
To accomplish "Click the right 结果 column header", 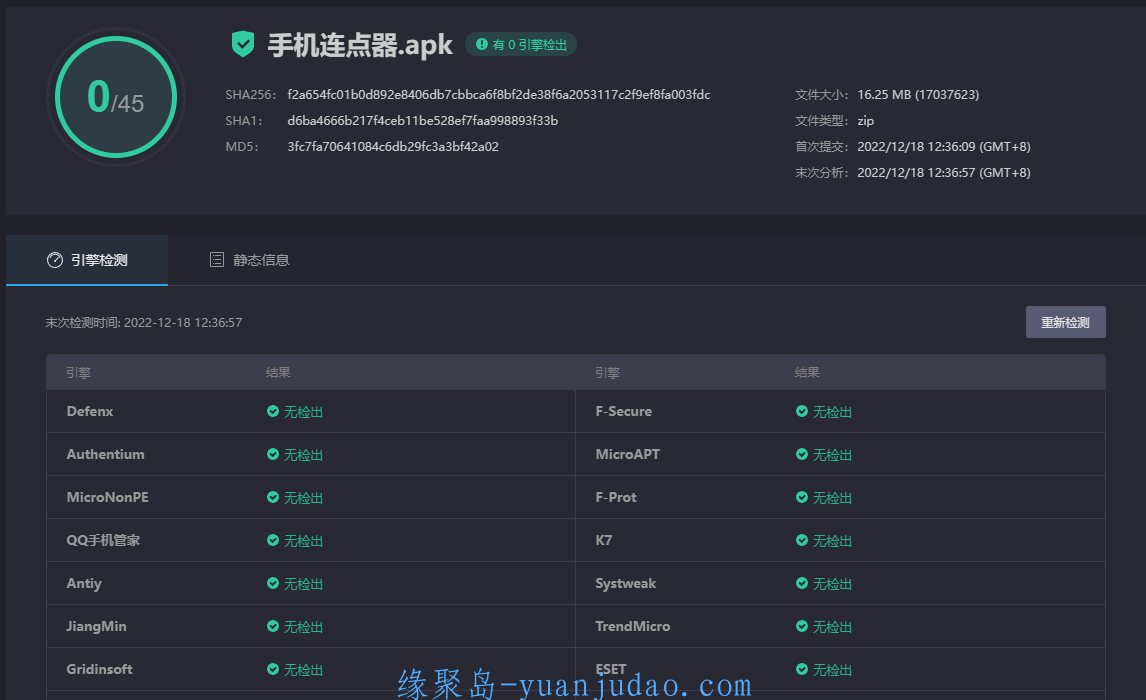I will click(x=807, y=373).
